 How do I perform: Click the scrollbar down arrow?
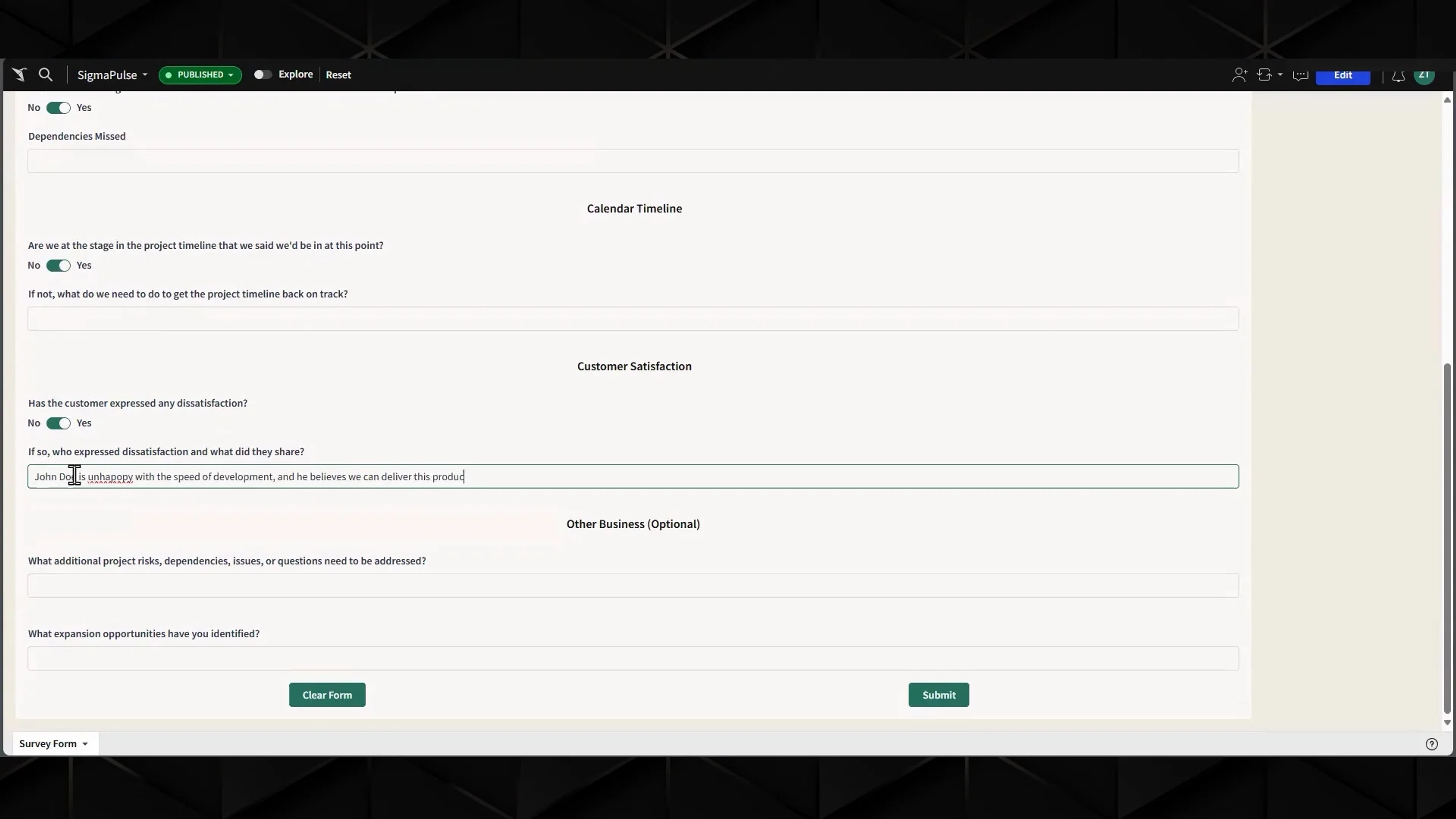tap(1447, 722)
